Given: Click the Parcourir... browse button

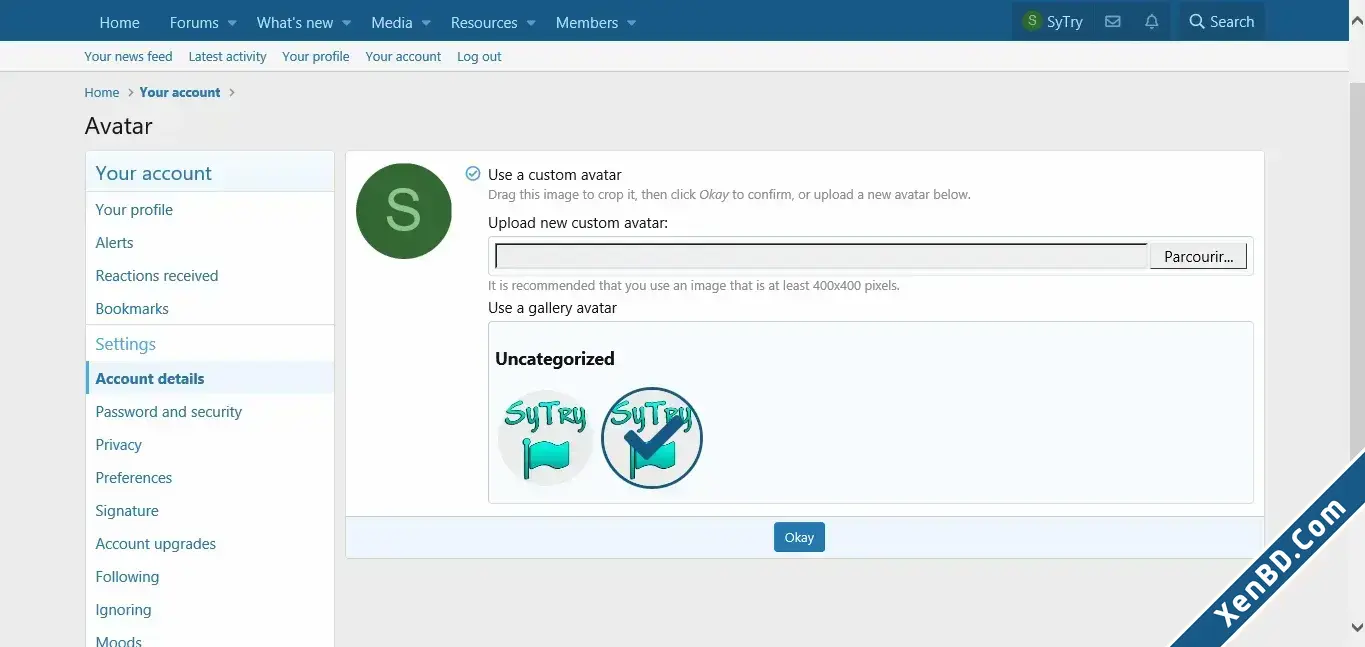Looking at the screenshot, I should click(1198, 257).
